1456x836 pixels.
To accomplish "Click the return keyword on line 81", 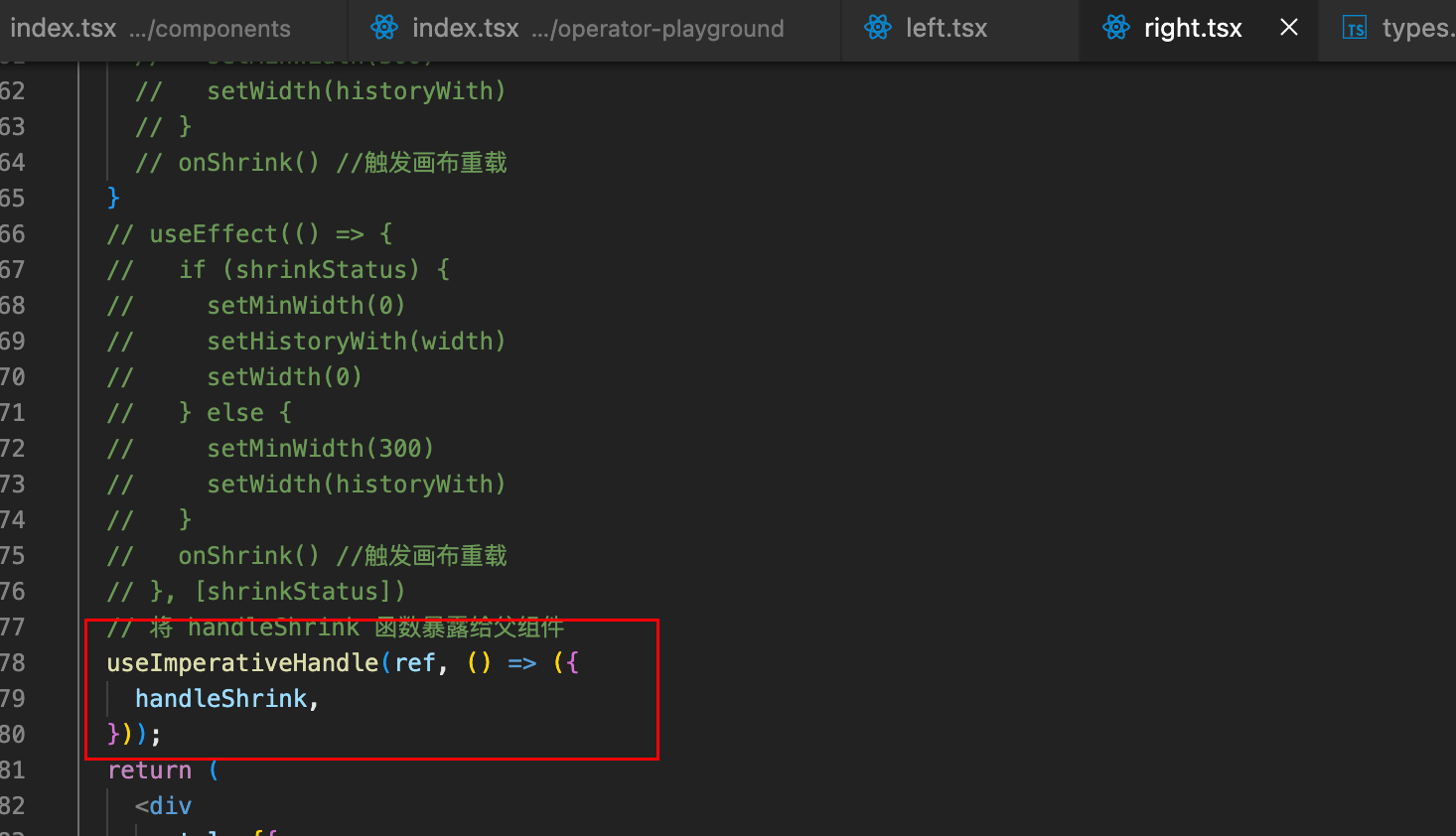I will (x=150, y=770).
